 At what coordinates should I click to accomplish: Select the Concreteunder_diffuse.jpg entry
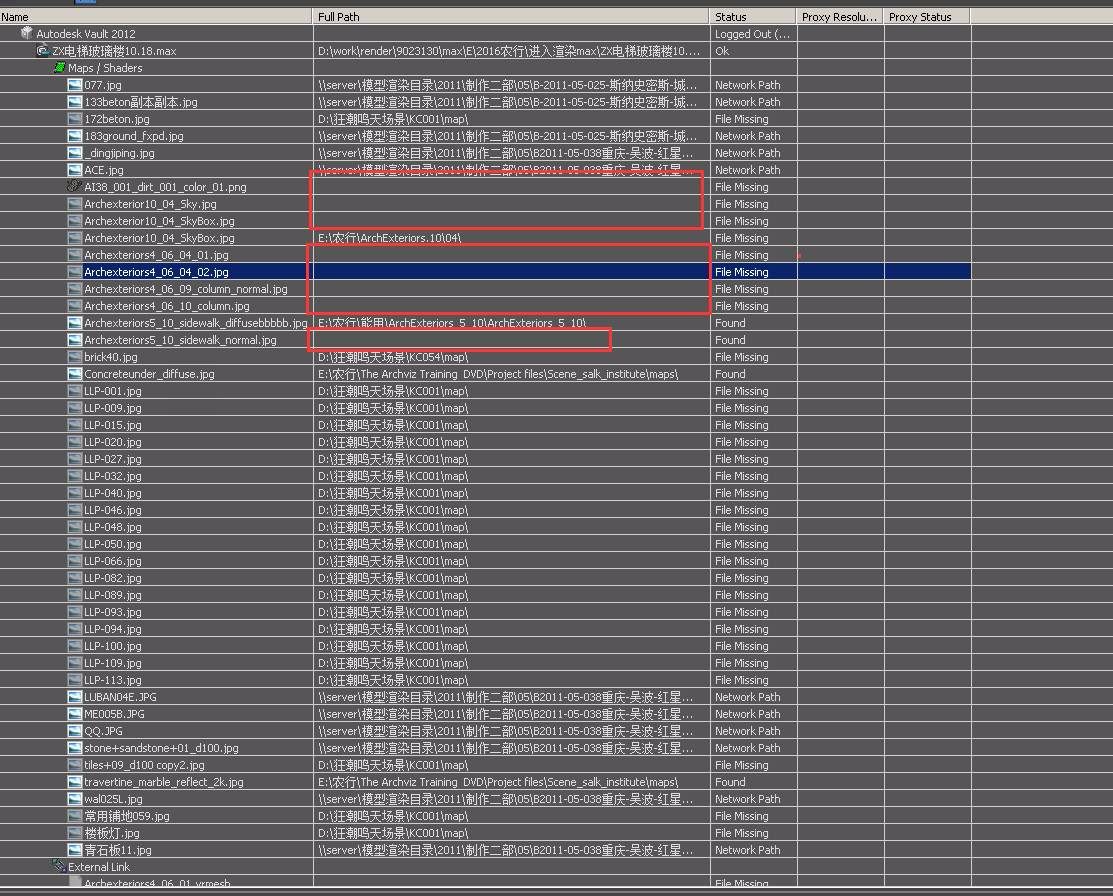click(x=149, y=374)
